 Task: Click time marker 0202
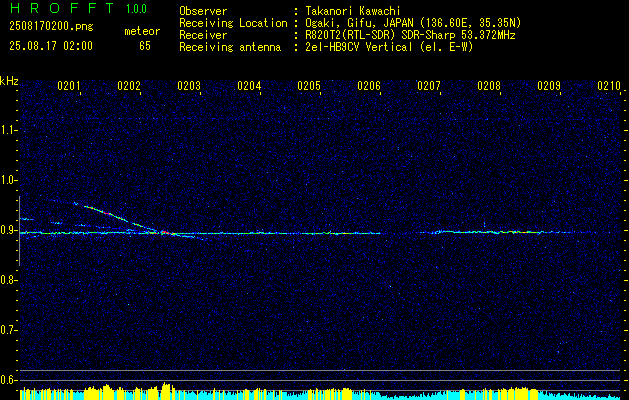129,86
